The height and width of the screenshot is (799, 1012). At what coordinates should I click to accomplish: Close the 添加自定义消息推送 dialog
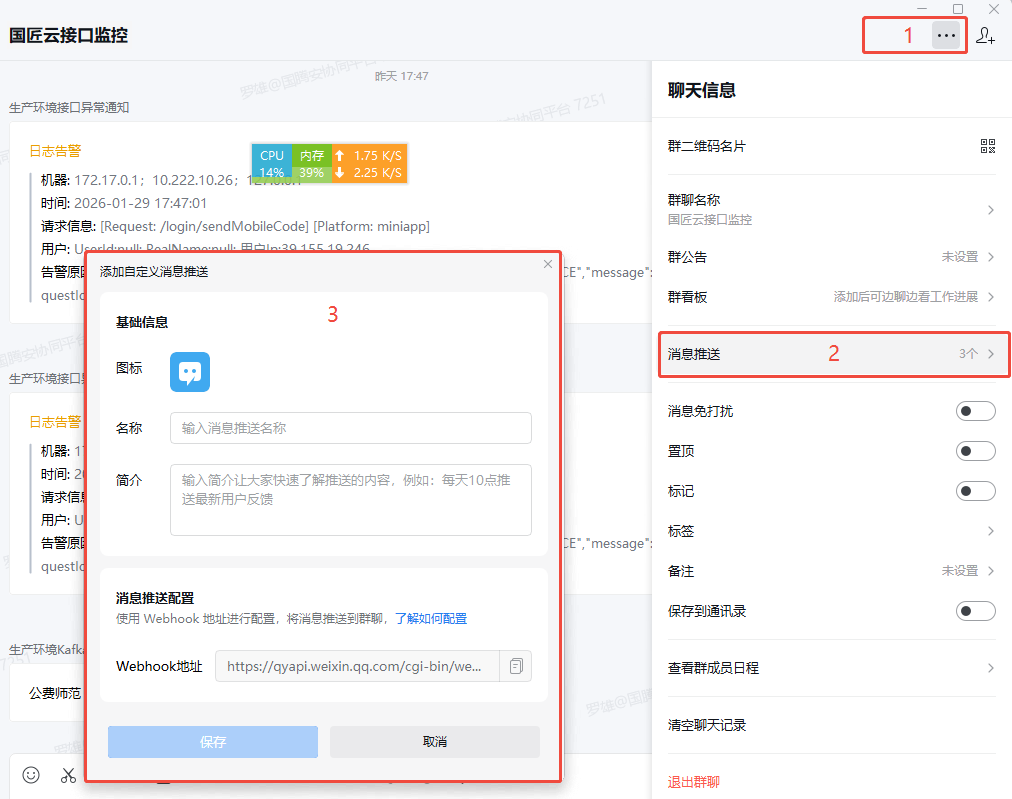coord(547,264)
